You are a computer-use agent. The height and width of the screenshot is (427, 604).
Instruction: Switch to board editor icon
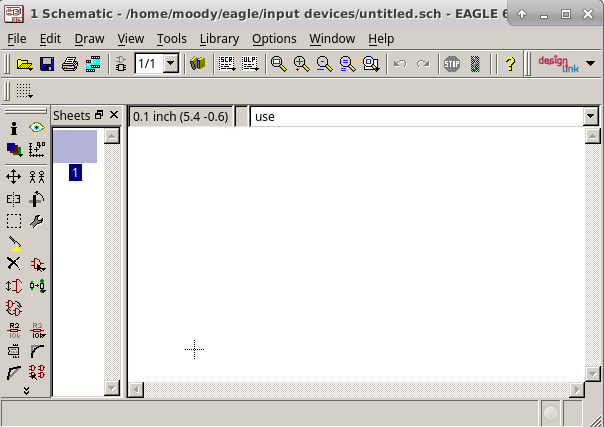click(x=121, y=64)
